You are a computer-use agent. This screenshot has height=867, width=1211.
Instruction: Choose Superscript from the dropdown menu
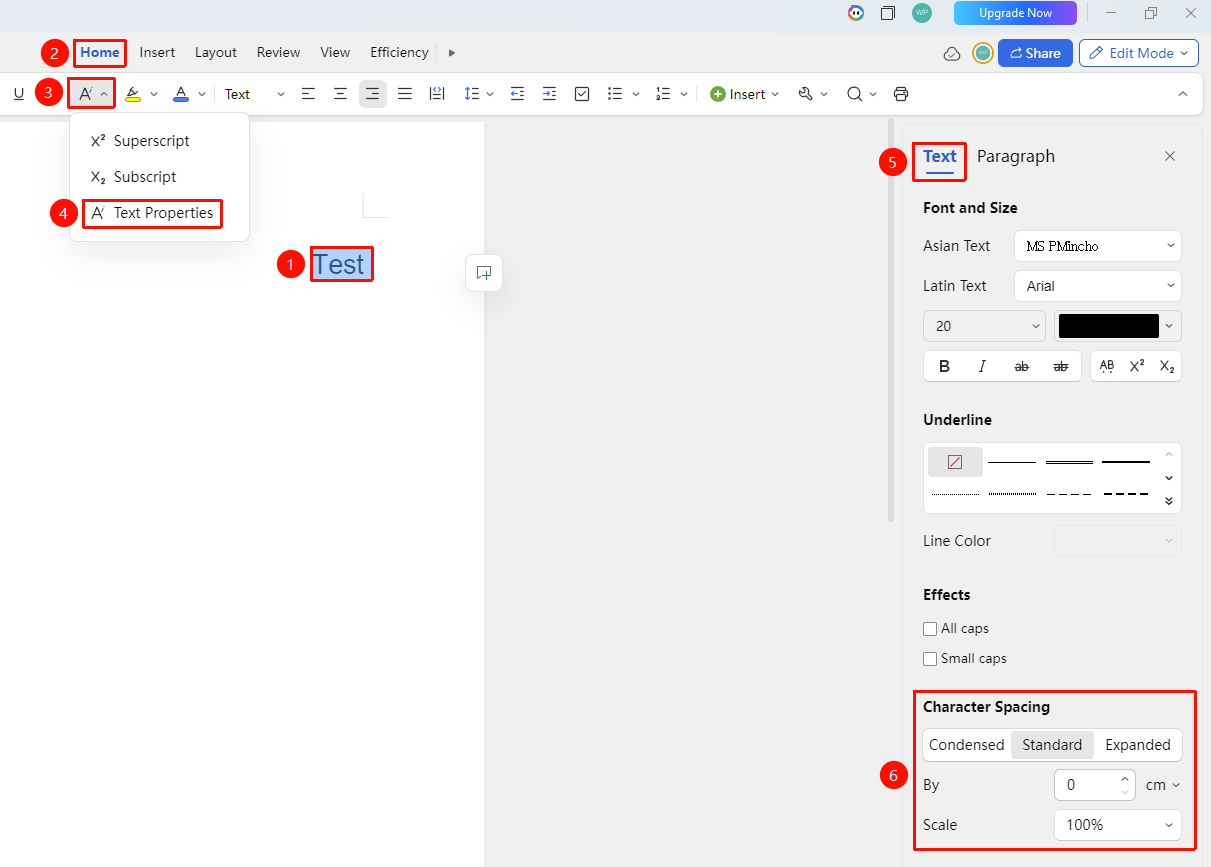(152, 141)
